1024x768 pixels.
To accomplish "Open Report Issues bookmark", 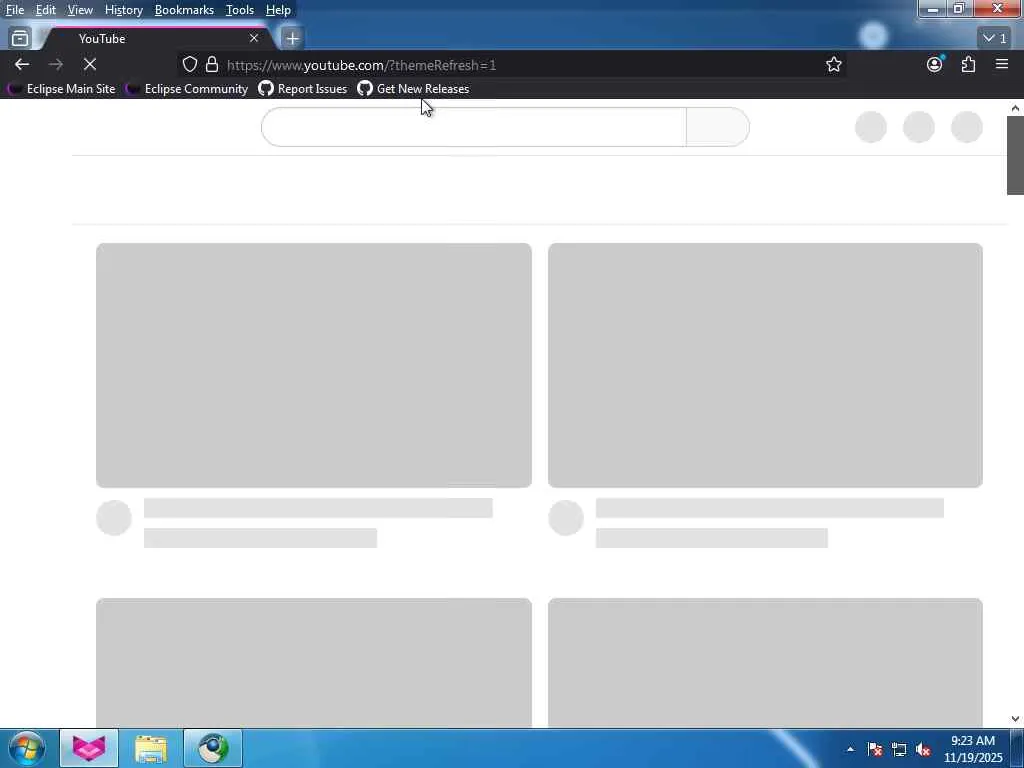I will pos(303,89).
